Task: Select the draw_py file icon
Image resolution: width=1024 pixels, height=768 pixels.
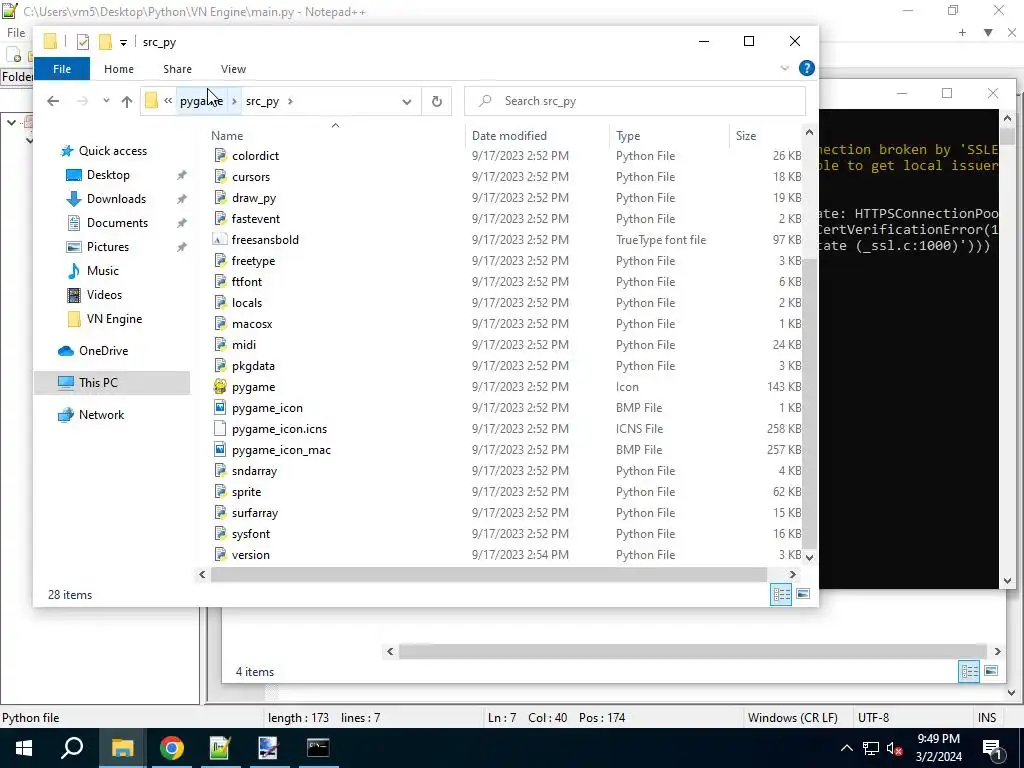Action: point(220,197)
